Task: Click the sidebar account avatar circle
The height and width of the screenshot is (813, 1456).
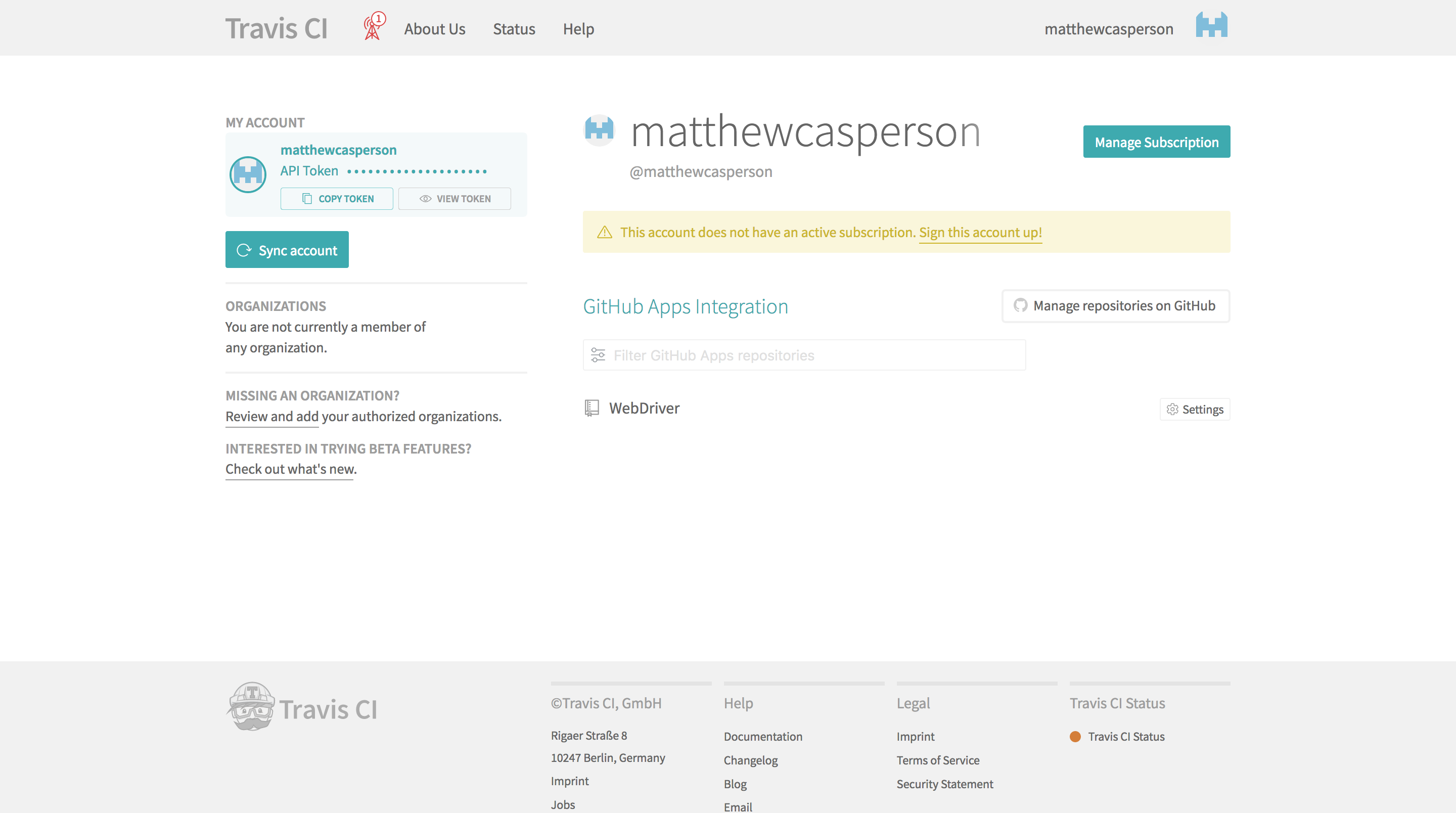Action: [x=248, y=175]
